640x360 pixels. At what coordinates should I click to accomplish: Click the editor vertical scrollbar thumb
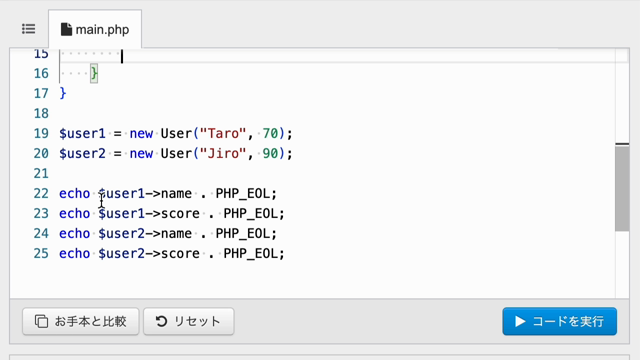[x=622, y=187]
